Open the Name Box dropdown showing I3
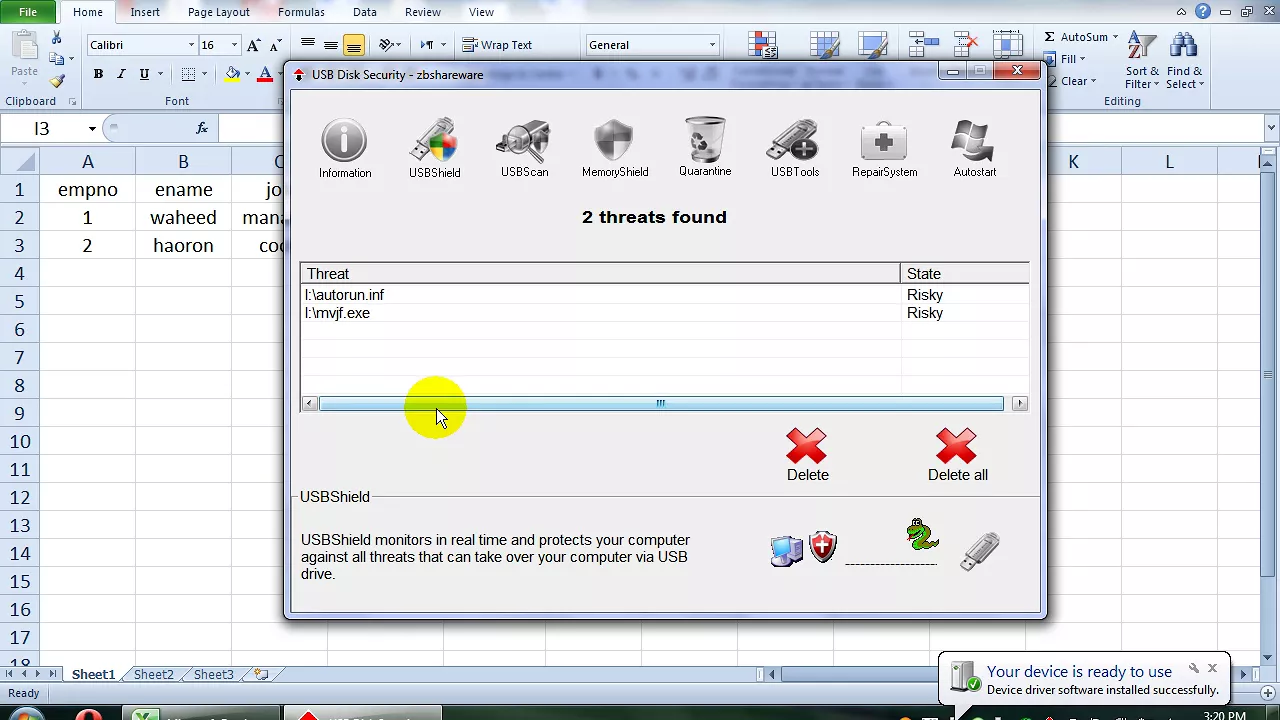 (x=92, y=128)
